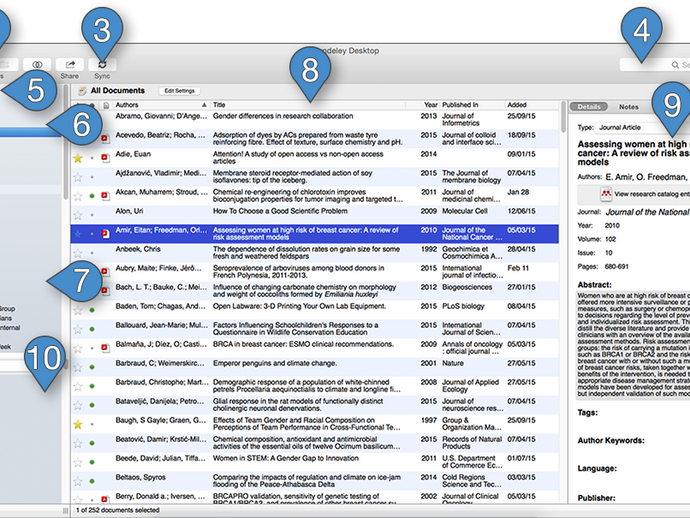Screen dimensions: 690x518
Task: Click the Share toolbar icon
Action: click(x=70, y=65)
